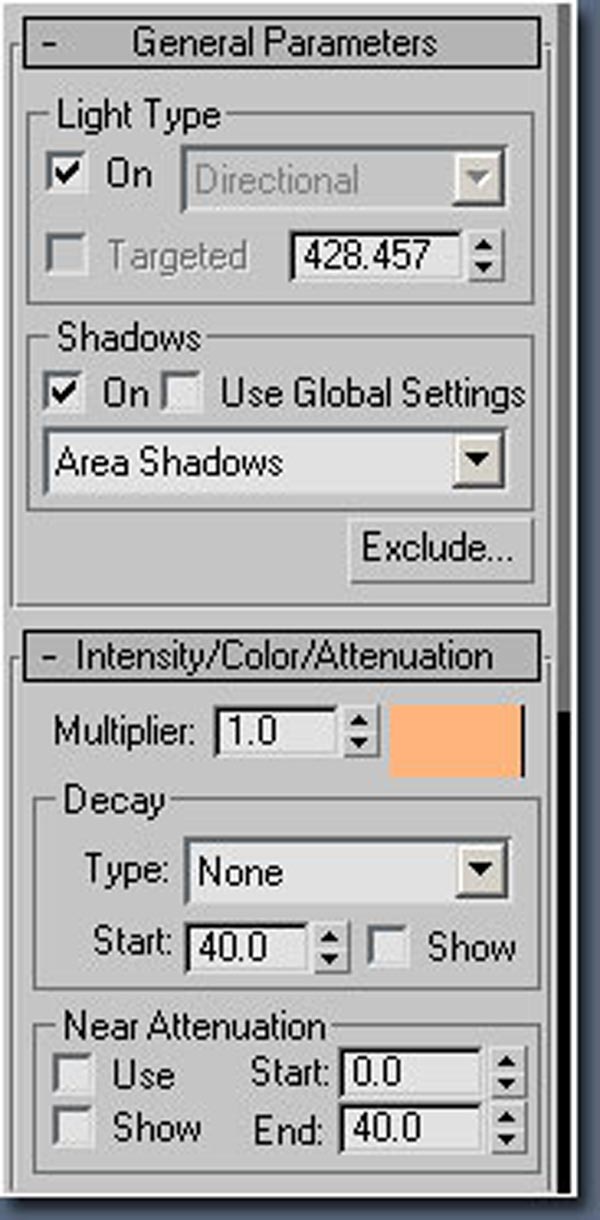Image resolution: width=600 pixels, height=1220 pixels.
Task: Open the Area Shadows type dropdown
Action: 275,462
